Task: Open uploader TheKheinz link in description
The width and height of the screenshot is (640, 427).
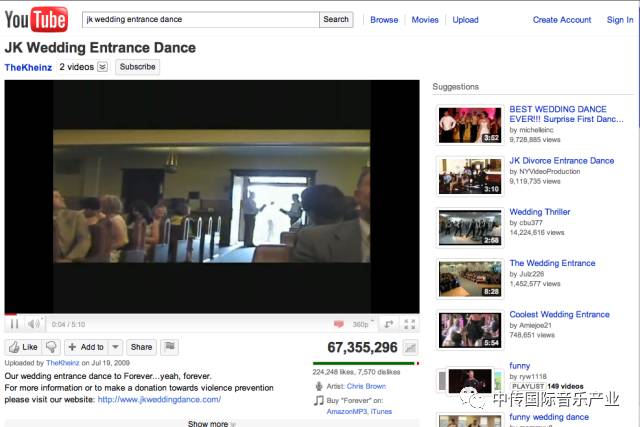Action: (x=62, y=363)
